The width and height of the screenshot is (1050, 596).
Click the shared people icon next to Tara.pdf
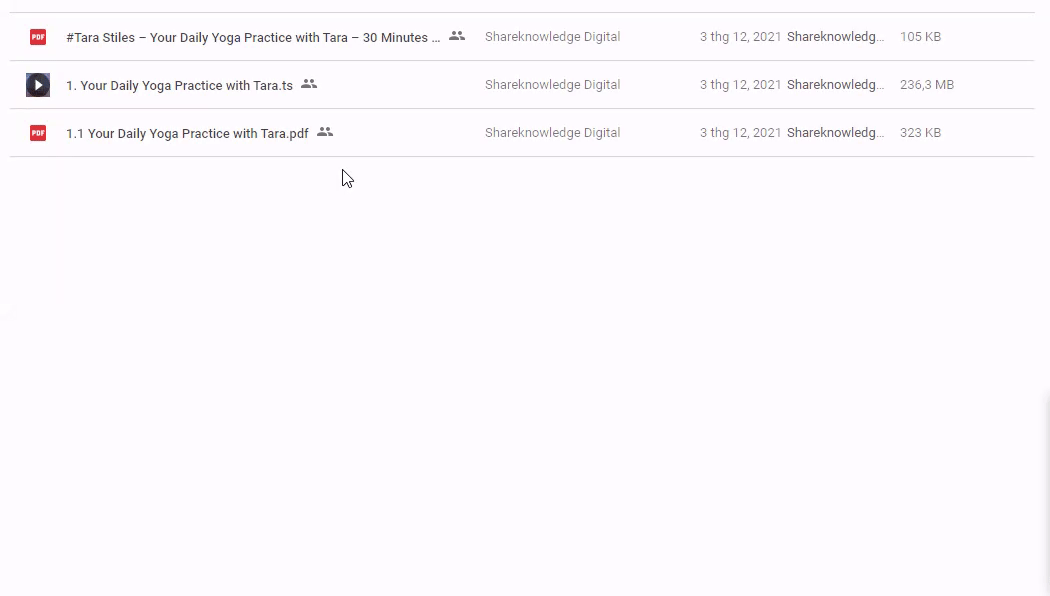tap(325, 132)
